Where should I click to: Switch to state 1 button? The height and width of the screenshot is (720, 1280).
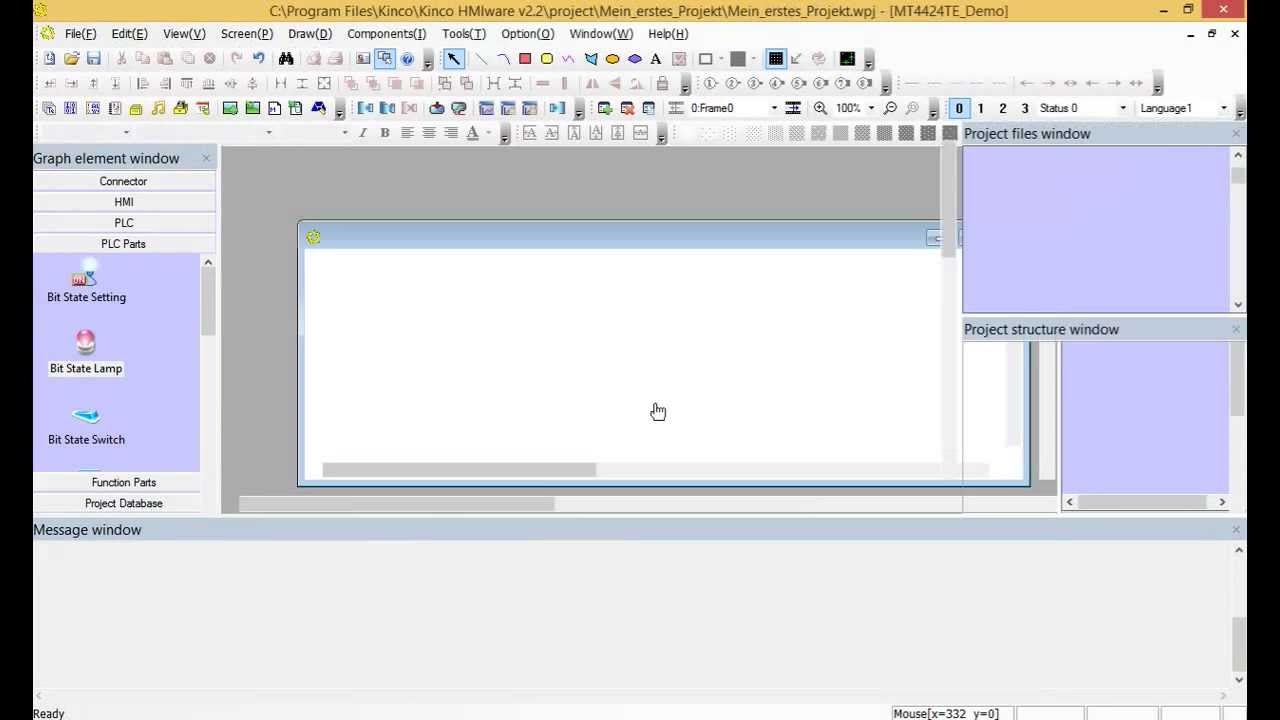point(981,108)
